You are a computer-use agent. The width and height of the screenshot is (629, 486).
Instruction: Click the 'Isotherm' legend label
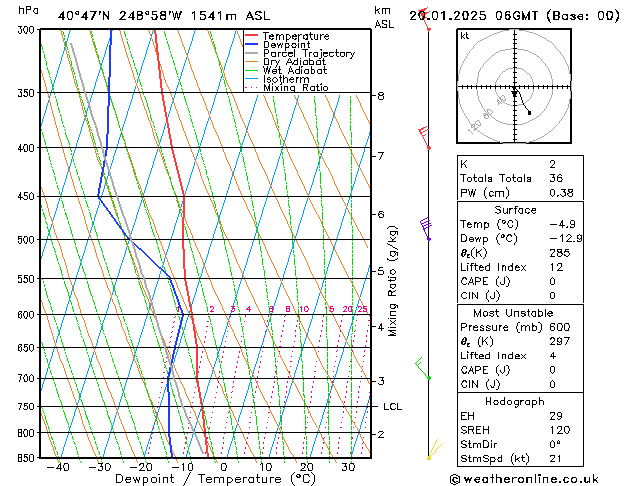pos(286,79)
